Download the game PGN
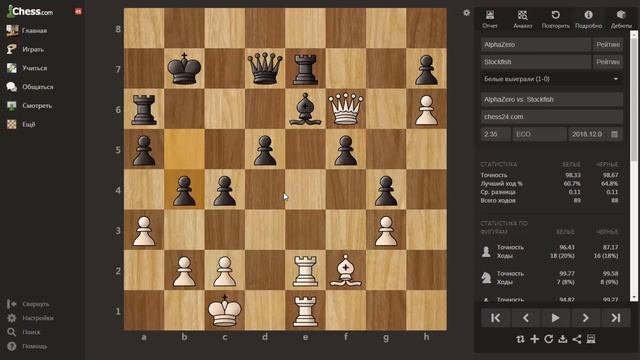Viewport: 640px width, 360px height. tap(562, 339)
